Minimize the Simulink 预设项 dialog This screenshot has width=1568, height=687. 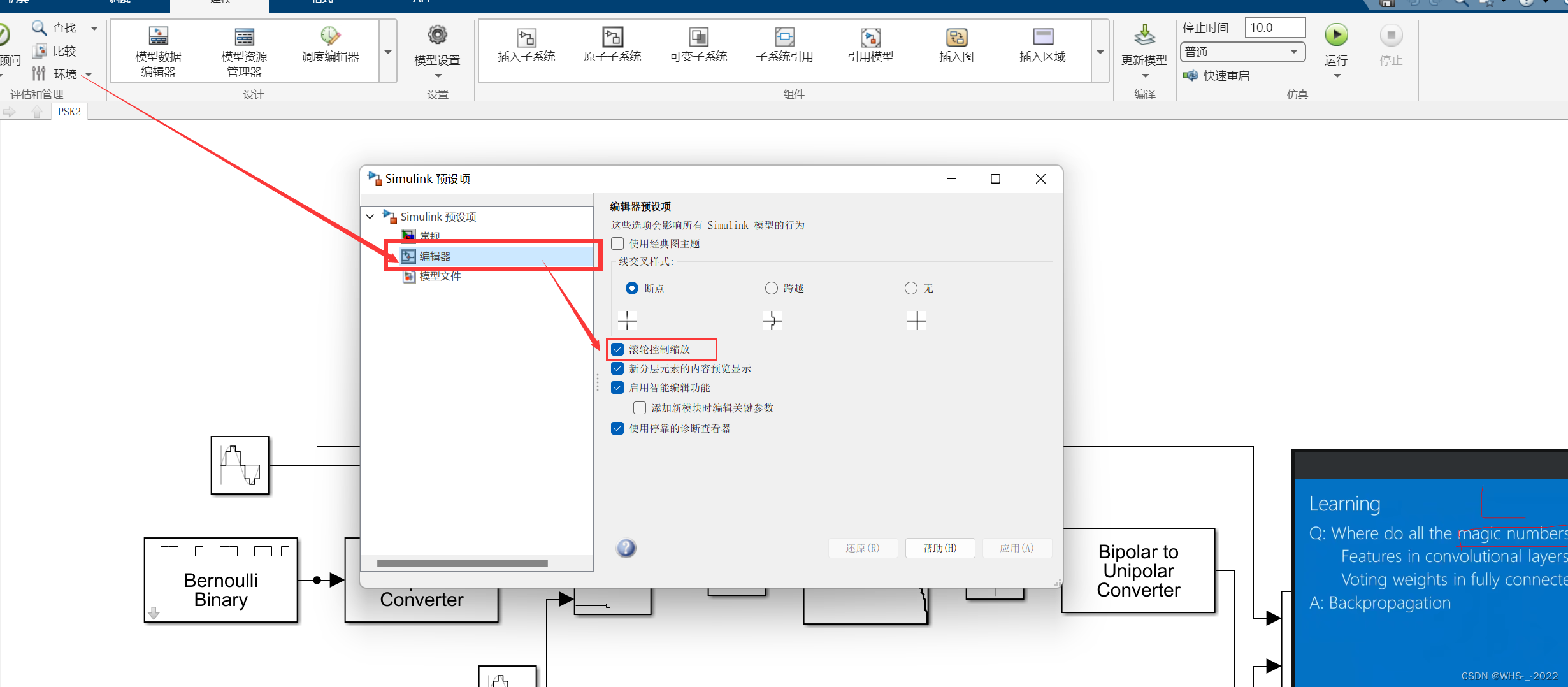pyautogui.click(x=951, y=179)
